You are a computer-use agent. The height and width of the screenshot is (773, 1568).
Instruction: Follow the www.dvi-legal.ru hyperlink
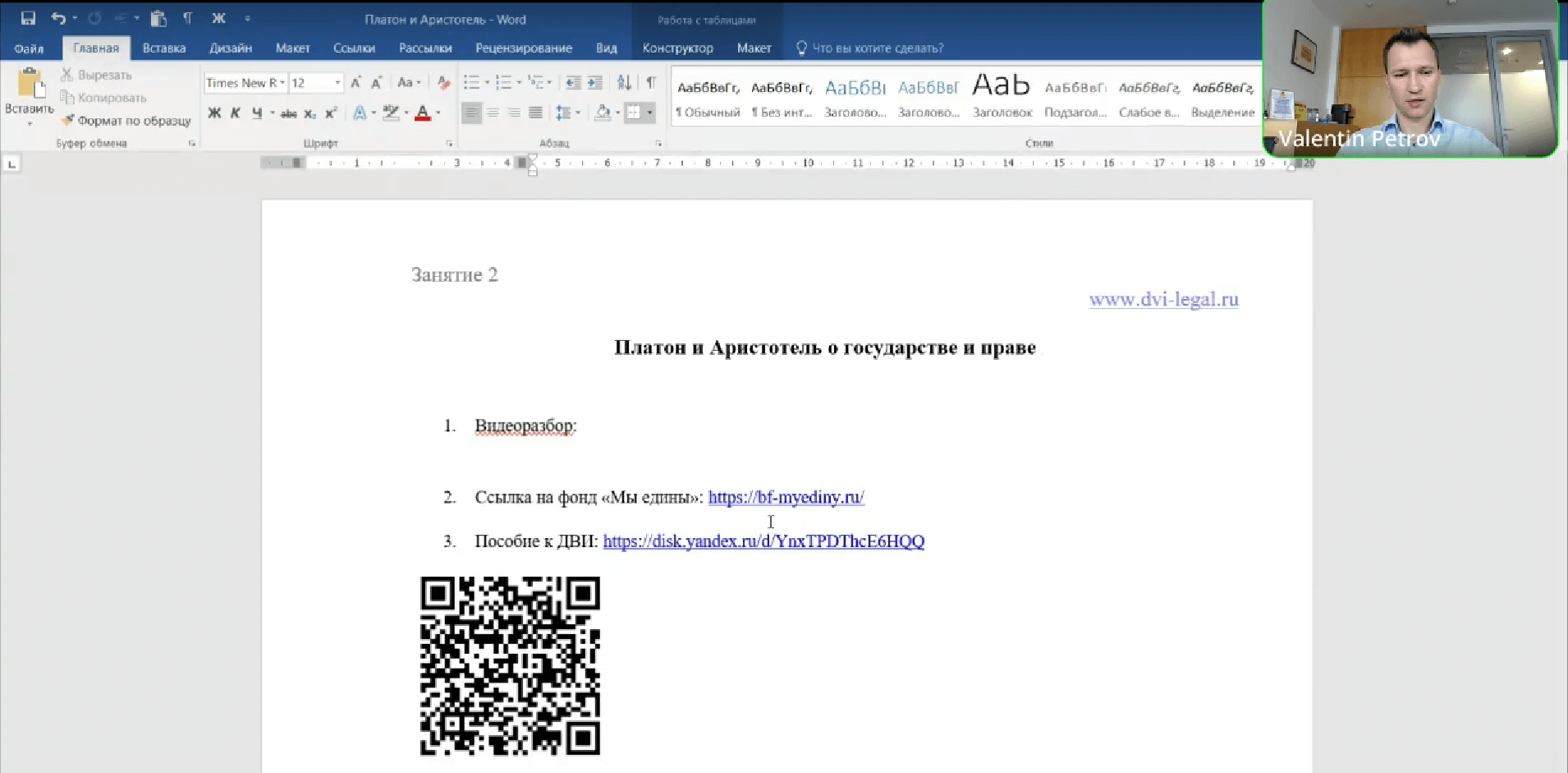(x=1163, y=299)
